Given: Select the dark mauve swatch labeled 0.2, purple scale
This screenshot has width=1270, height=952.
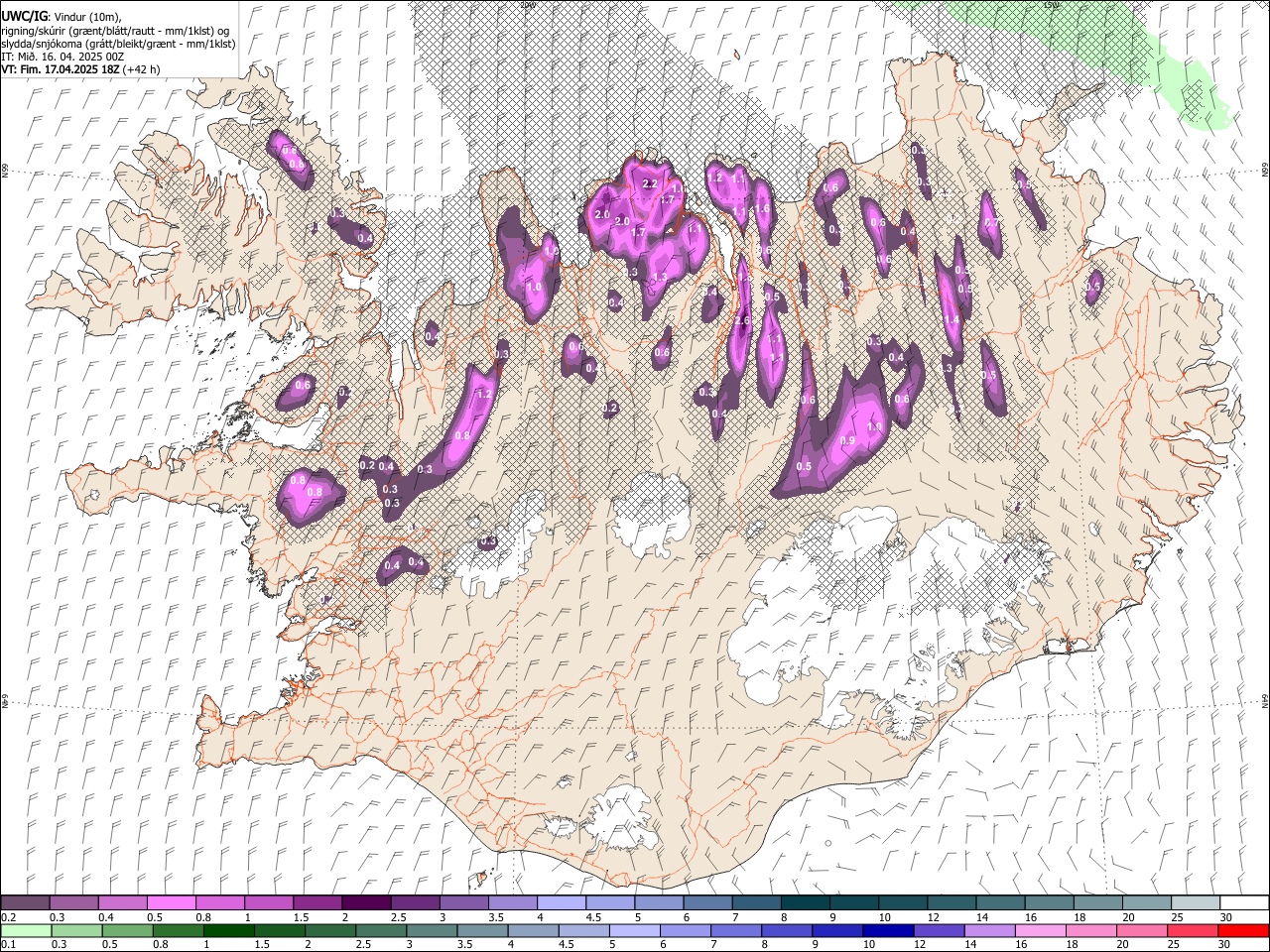Looking at the screenshot, I should click(25, 903).
